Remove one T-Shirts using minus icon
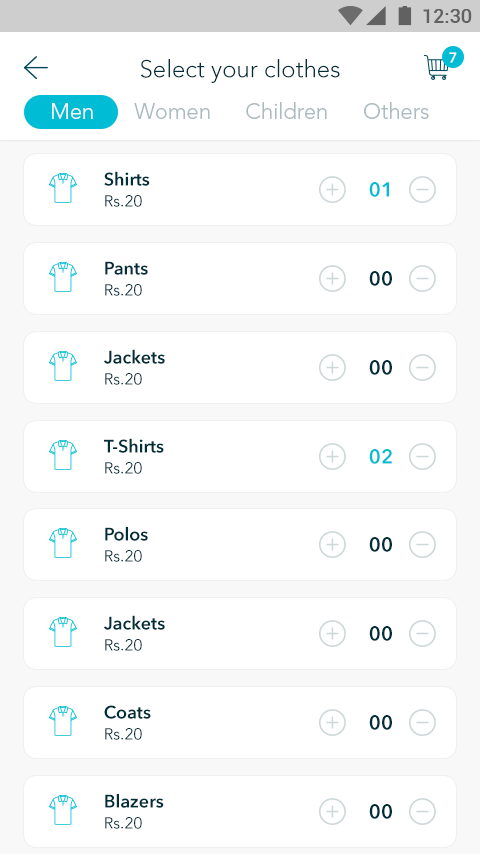480x854 pixels. click(422, 456)
